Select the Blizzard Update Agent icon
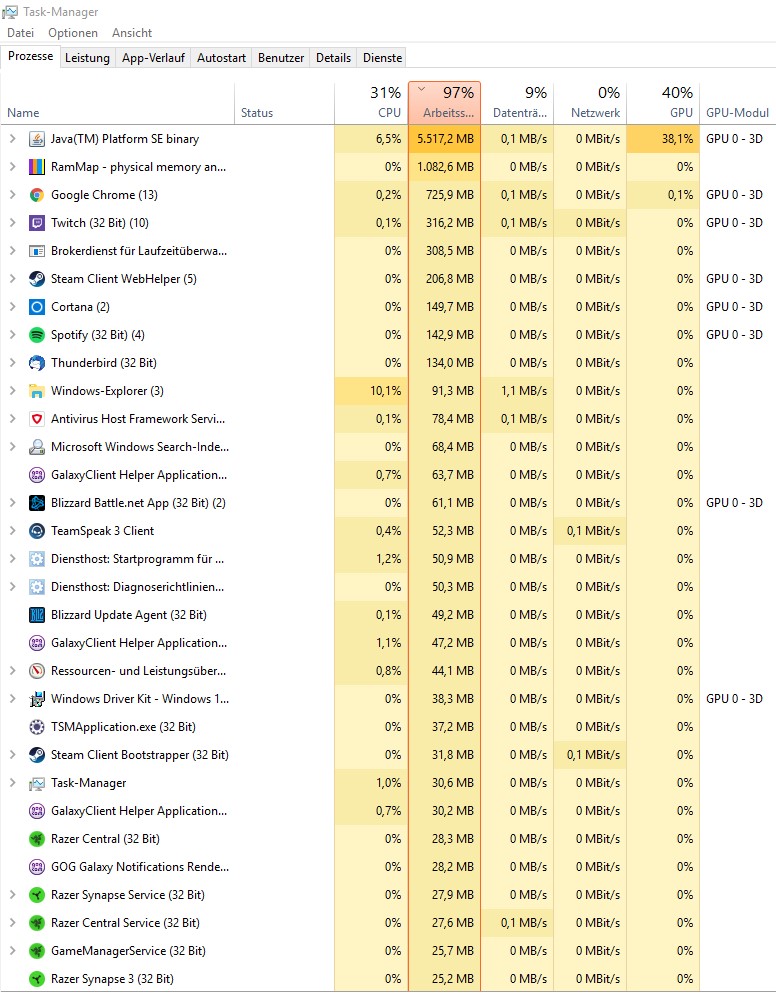 click(x=37, y=615)
